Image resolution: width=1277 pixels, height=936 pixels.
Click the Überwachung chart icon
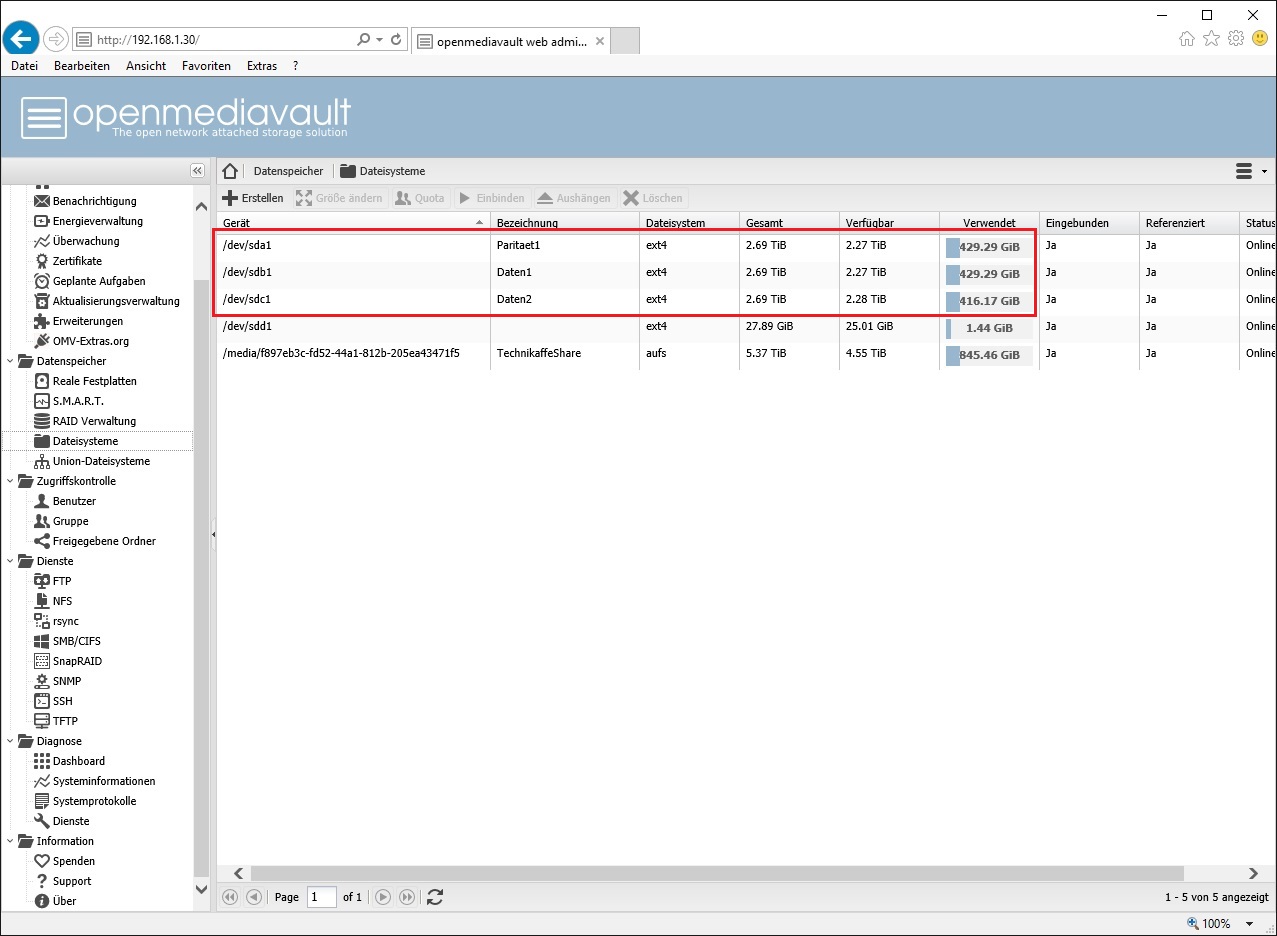42,241
